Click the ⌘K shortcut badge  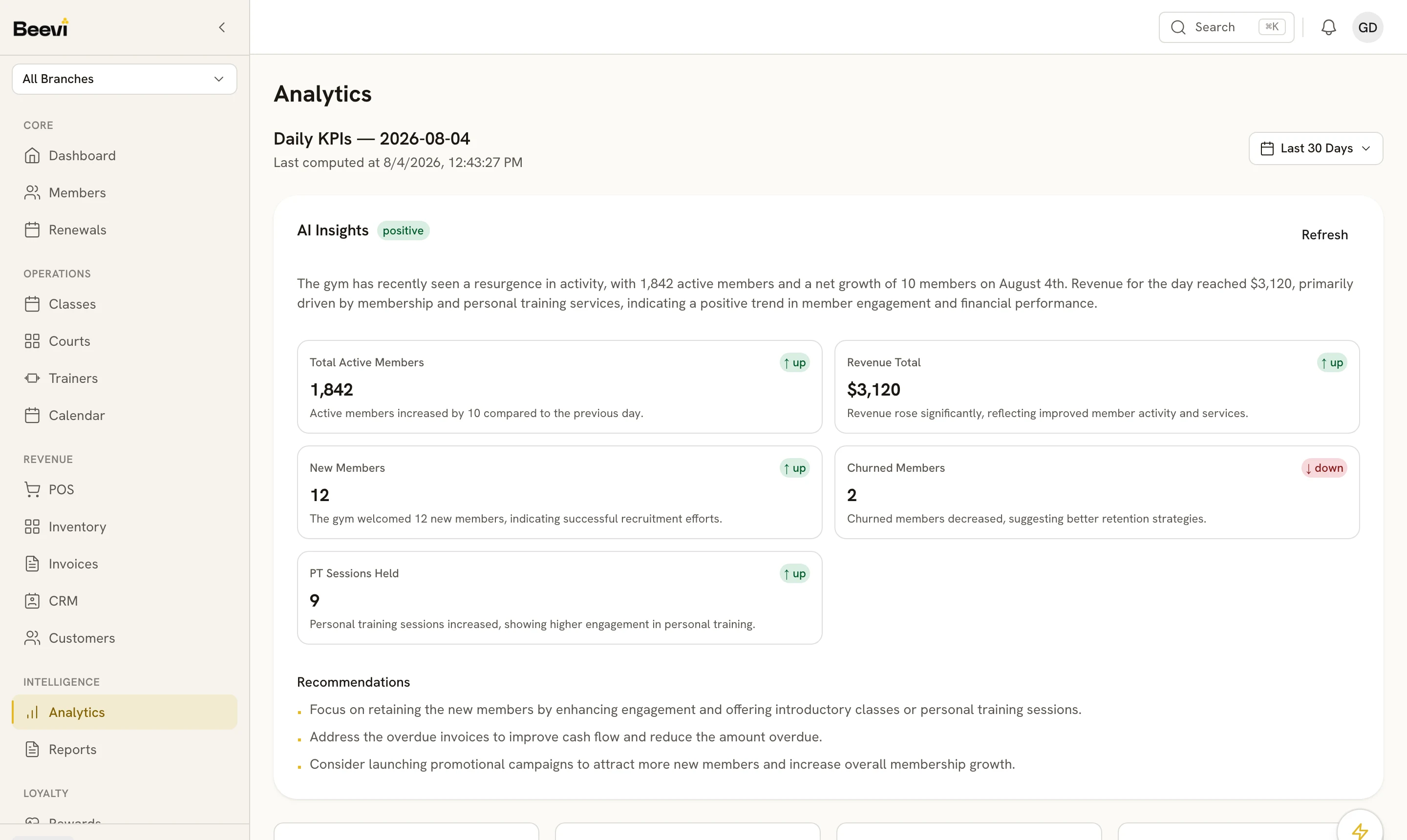click(1271, 26)
